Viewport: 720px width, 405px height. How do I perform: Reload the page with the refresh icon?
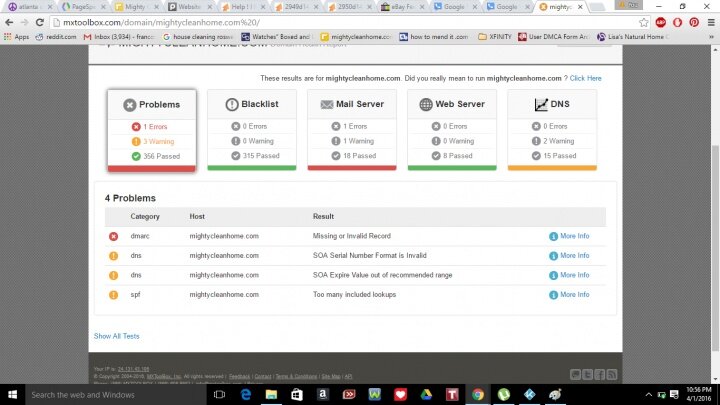tap(39, 22)
